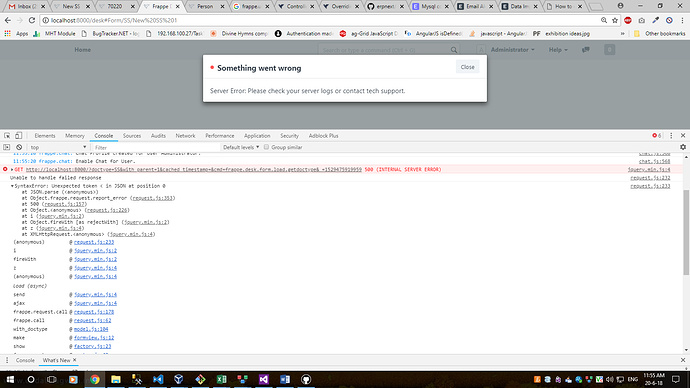Click the console vertical scrollbar
The height and width of the screenshot is (388, 690).
(686, 232)
